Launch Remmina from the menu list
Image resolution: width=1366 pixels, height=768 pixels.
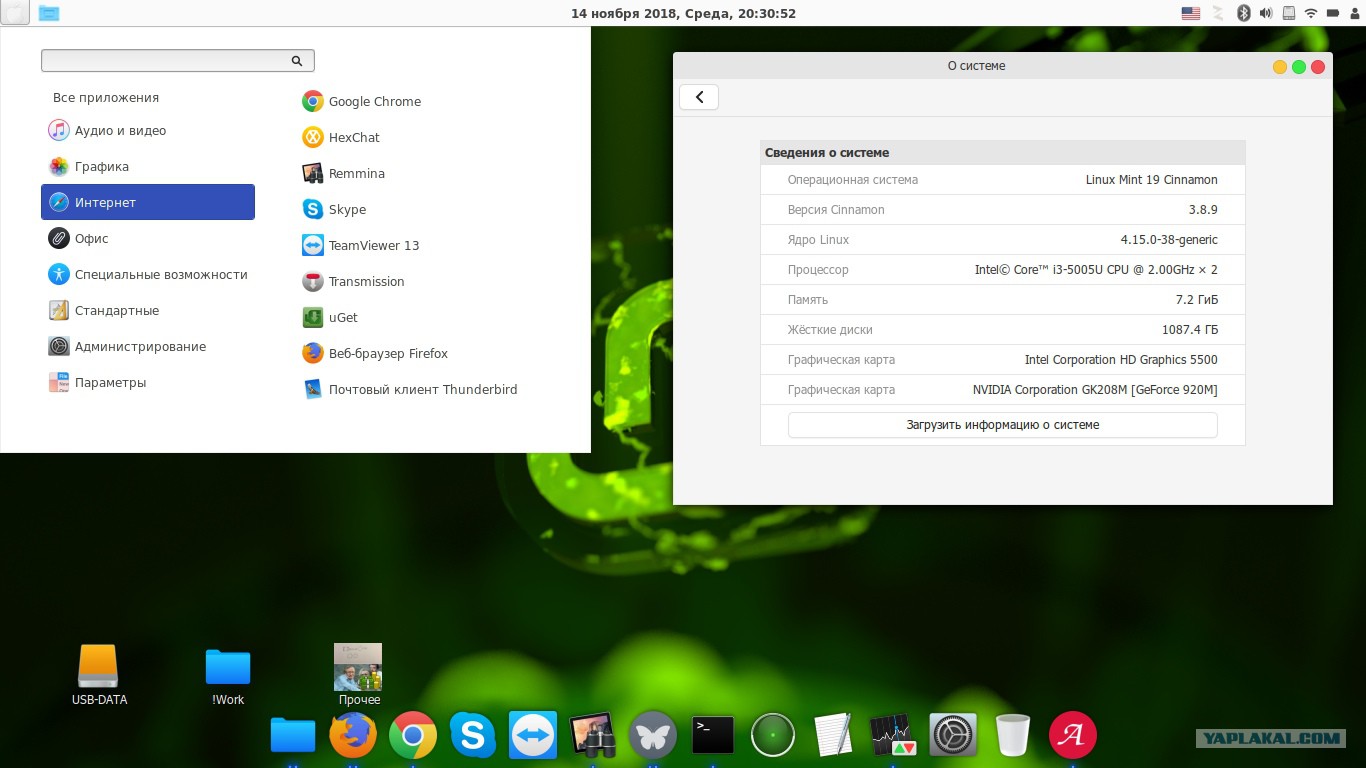344,174
